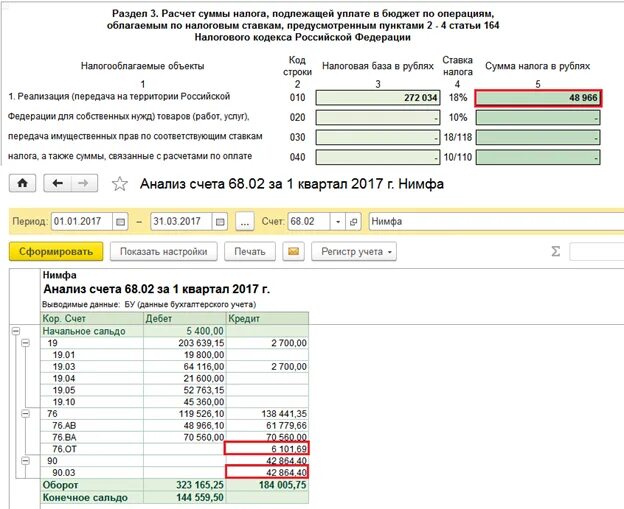
Task: Open Показать настройки
Action: point(164,252)
